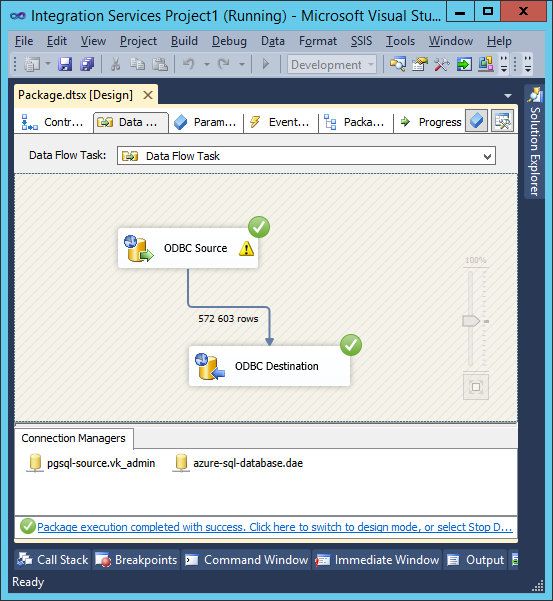Select the Data Flow tab
Image resolution: width=553 pixels, height=601 pixels.
pos(131,122)
